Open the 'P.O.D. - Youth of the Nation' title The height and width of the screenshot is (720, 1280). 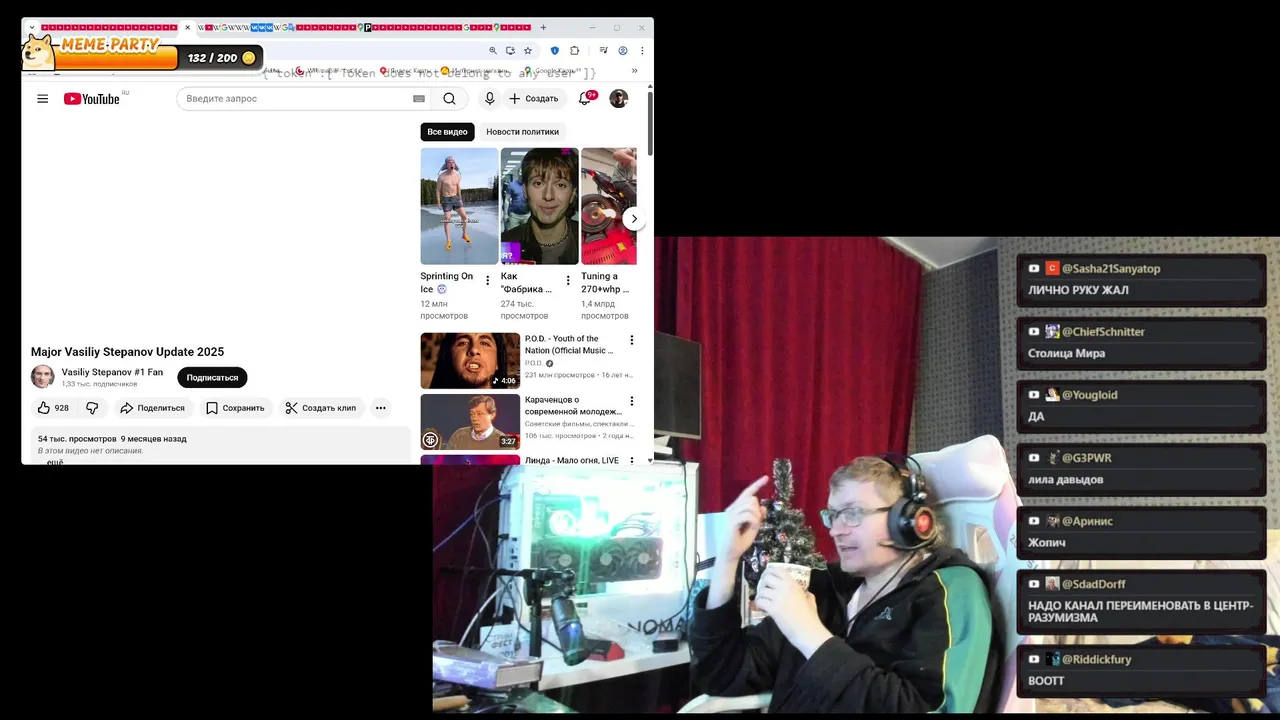[569, 345]
